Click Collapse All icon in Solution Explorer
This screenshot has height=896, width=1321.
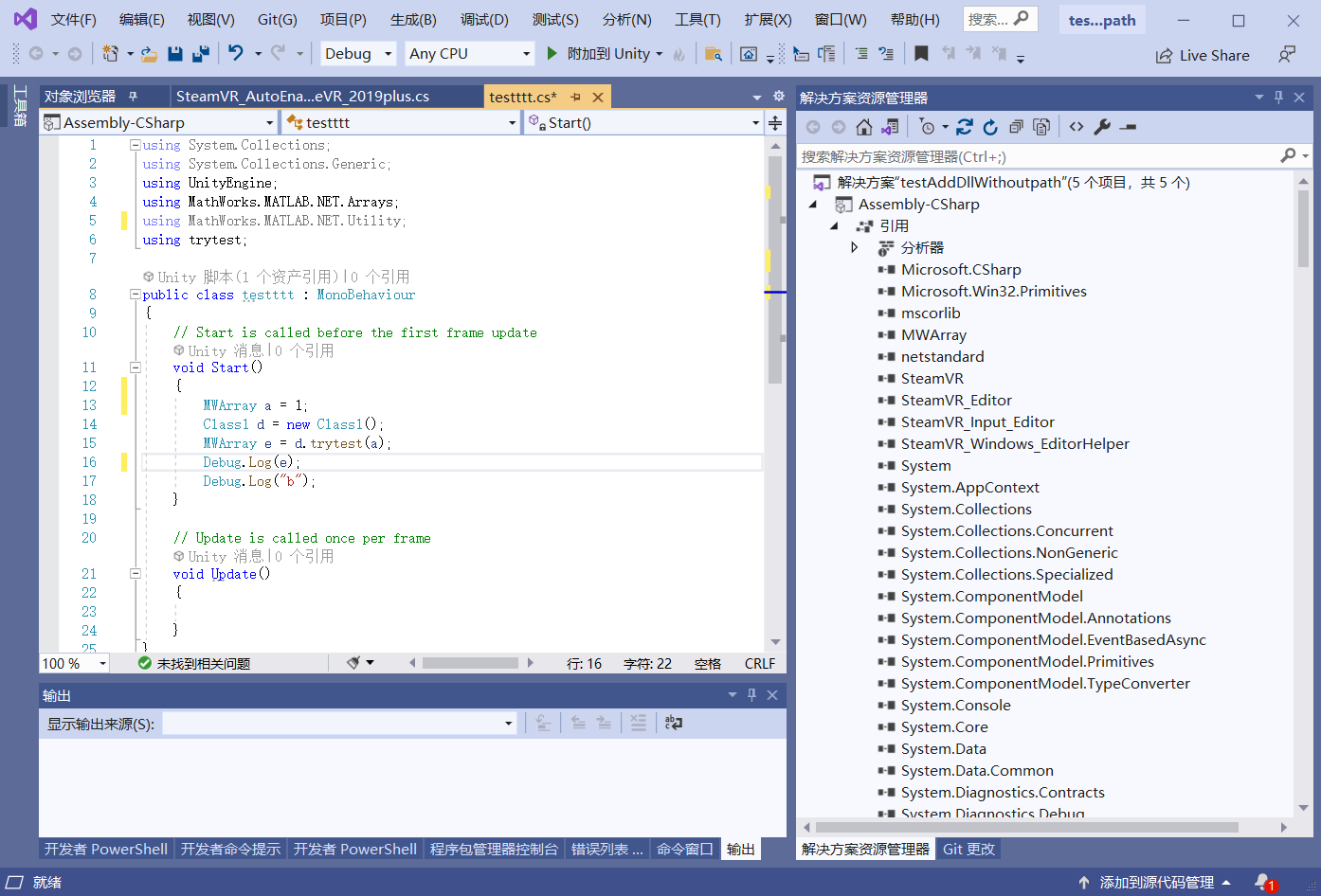1016,127
